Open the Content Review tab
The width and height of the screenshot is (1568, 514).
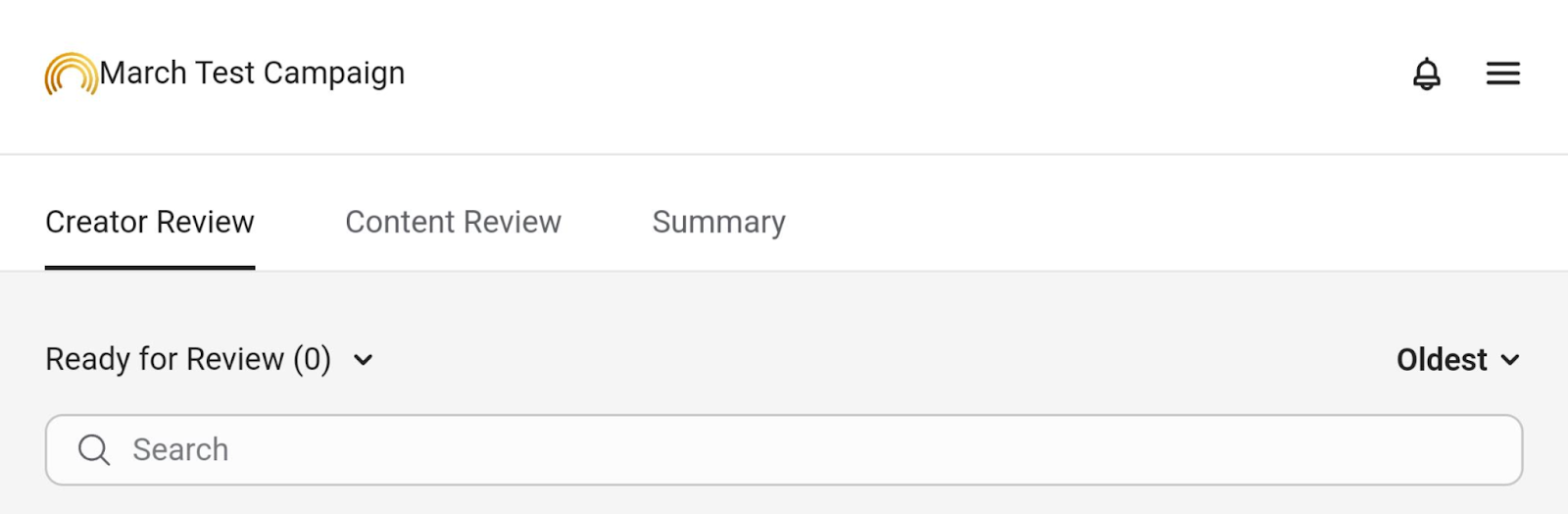(x=453, y=223)
